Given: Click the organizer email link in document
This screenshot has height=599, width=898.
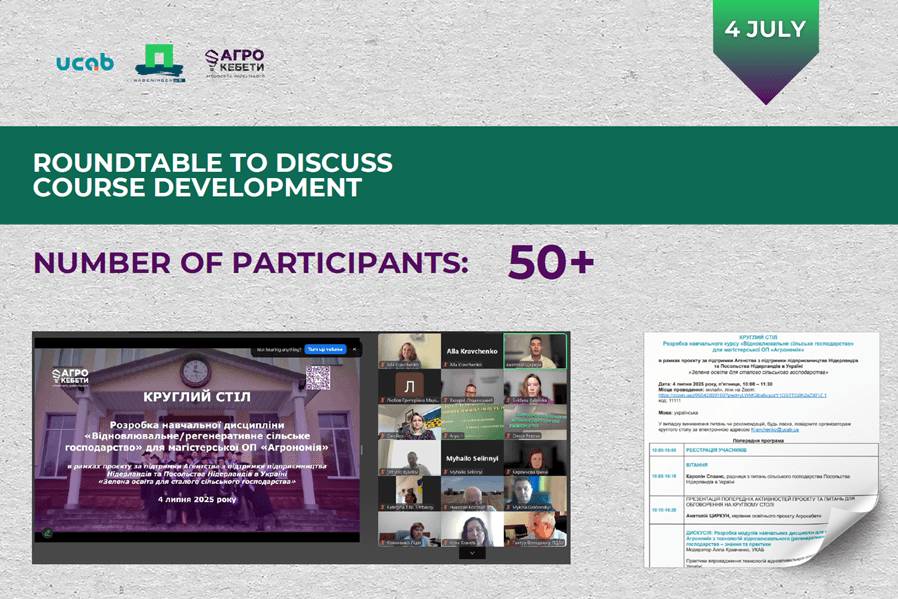Looking at the screenshot, I should pos(774,429).
